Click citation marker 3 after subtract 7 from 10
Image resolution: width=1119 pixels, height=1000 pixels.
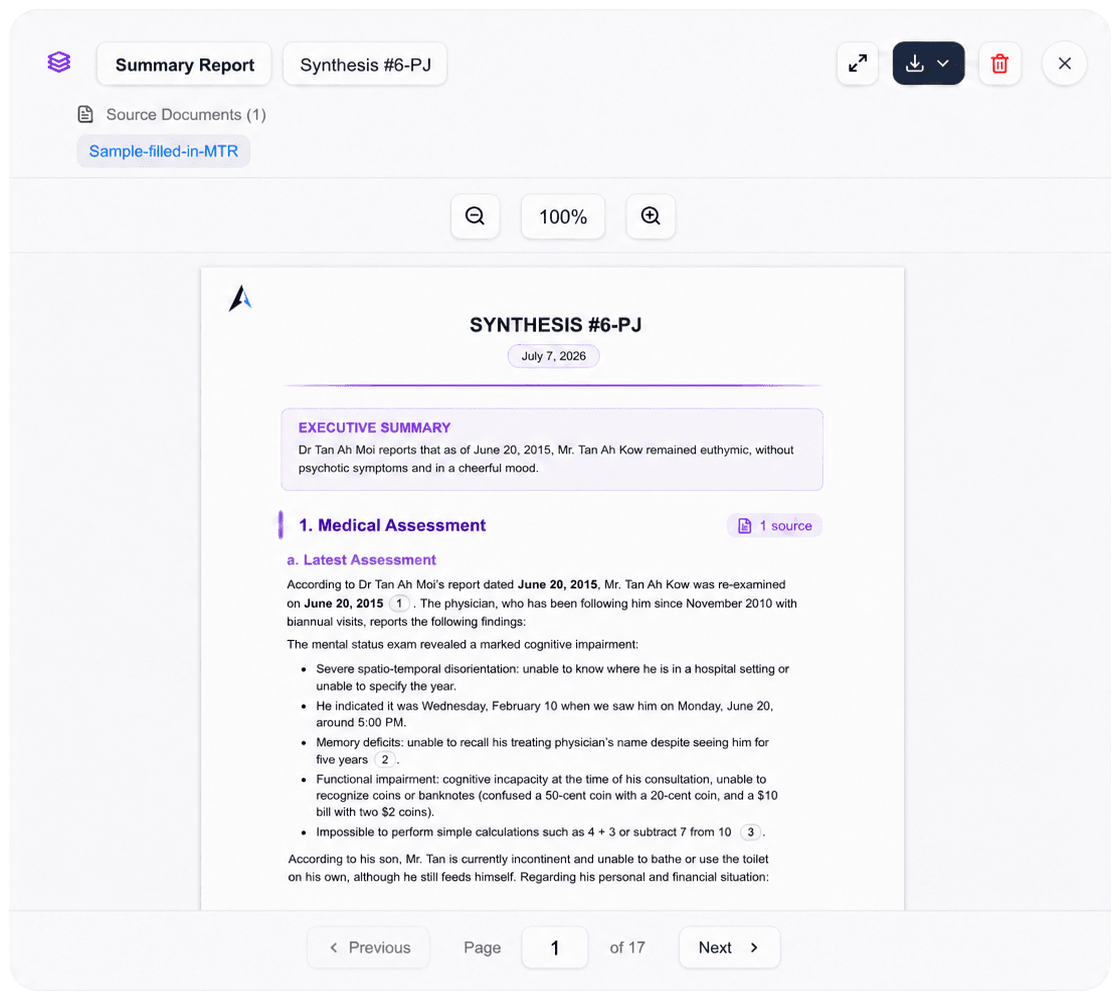coord(750,832)
